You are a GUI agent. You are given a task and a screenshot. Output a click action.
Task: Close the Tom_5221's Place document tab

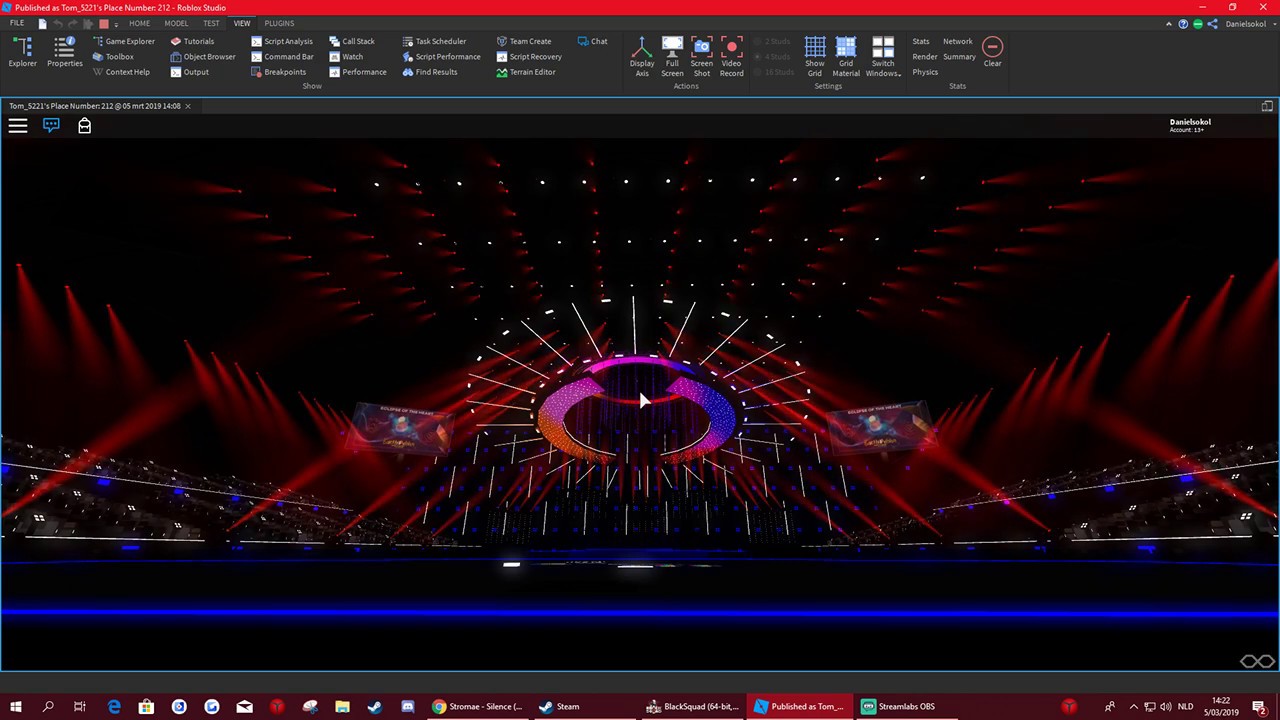(x=188, y=106)
